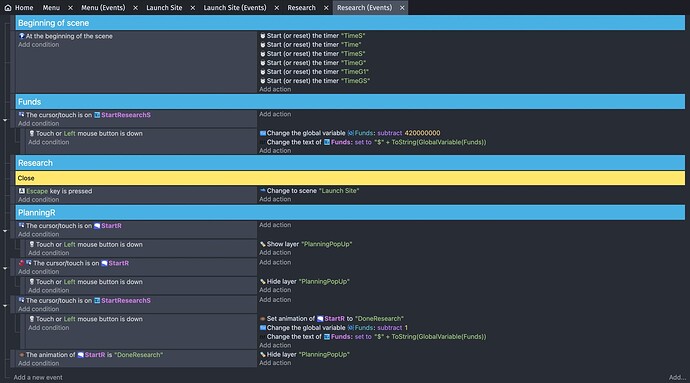Click the timer icon of the "TimeG1" action
The width and height of the screenshot is (690, 383).
(x=263, y=71)
